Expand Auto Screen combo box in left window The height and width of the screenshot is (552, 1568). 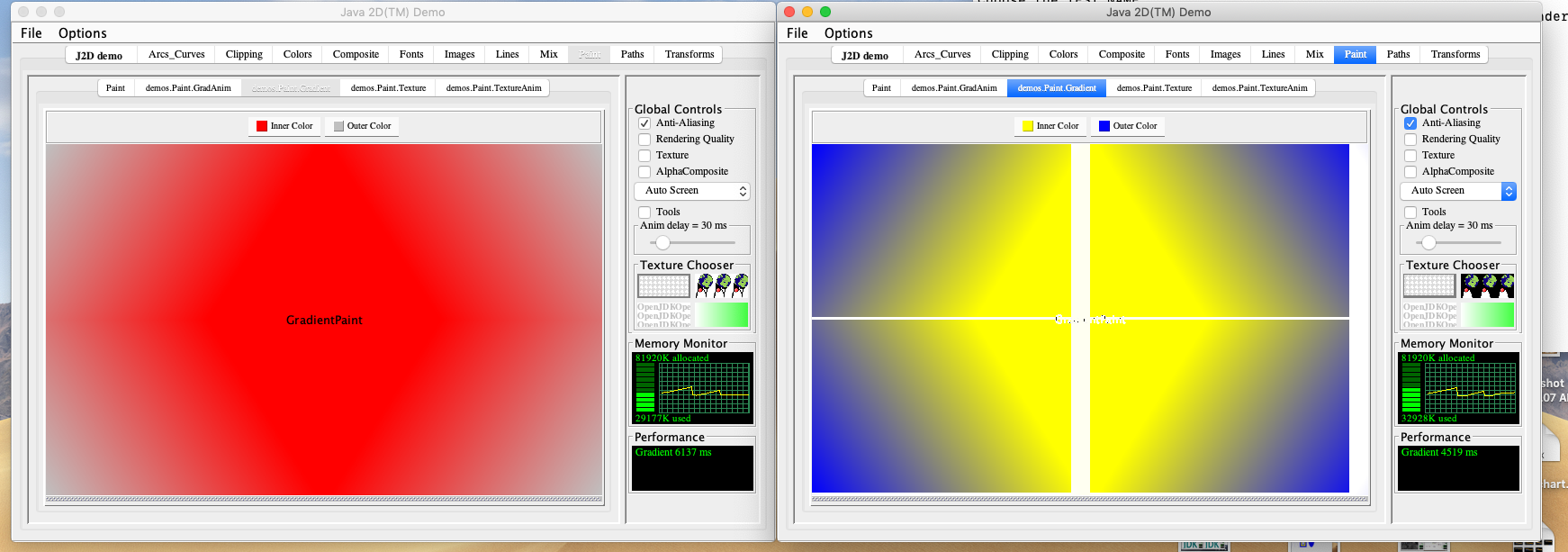[691, 191]
